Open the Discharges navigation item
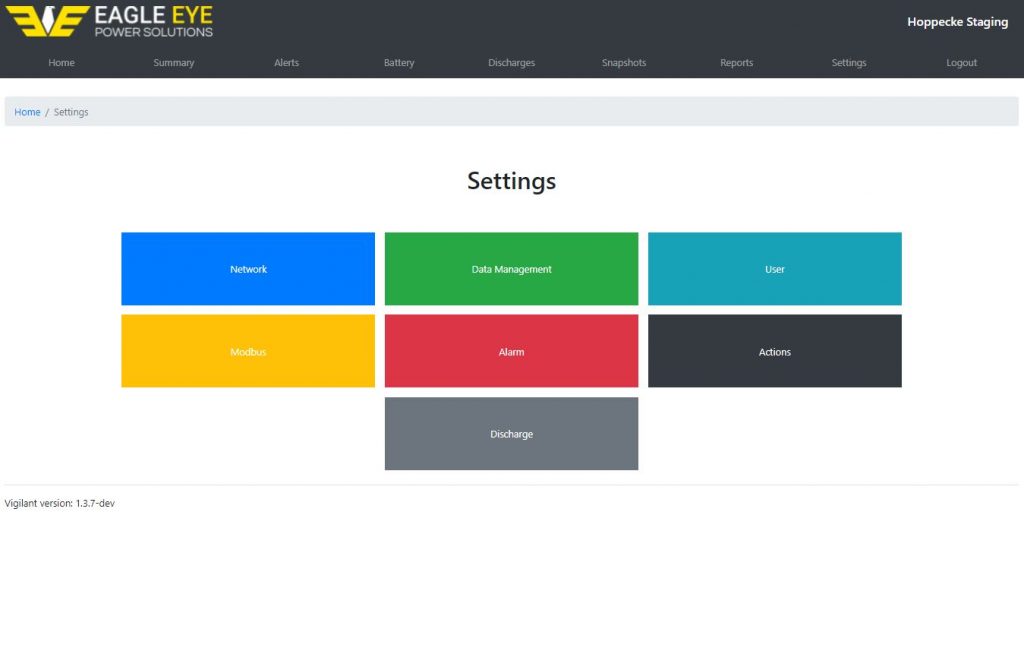 click(511, 63)
